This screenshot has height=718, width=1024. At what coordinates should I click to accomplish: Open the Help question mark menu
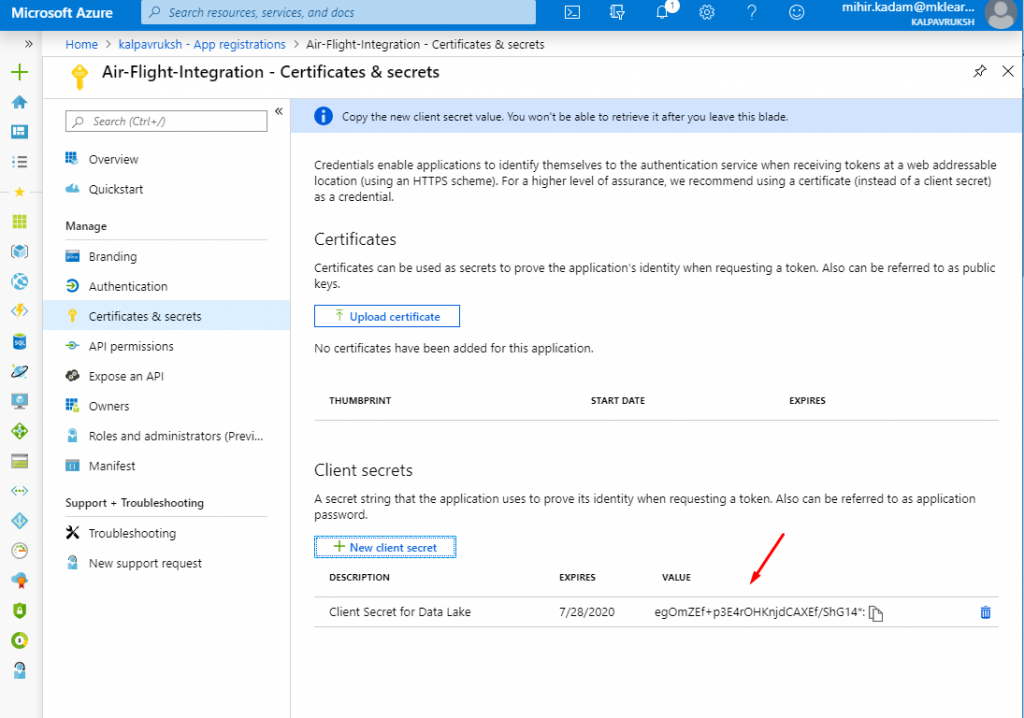[x=752, y=12]
